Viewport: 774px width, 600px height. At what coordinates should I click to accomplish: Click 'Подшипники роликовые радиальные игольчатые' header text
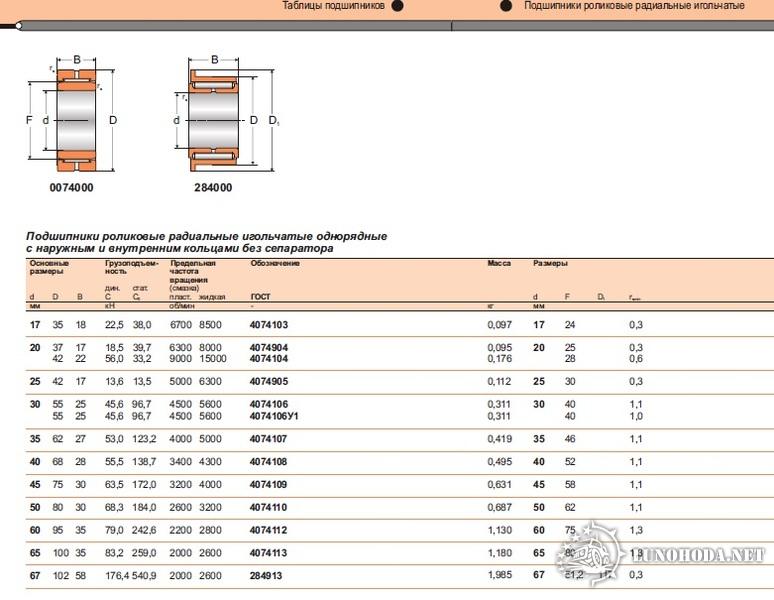pos(634,6)
